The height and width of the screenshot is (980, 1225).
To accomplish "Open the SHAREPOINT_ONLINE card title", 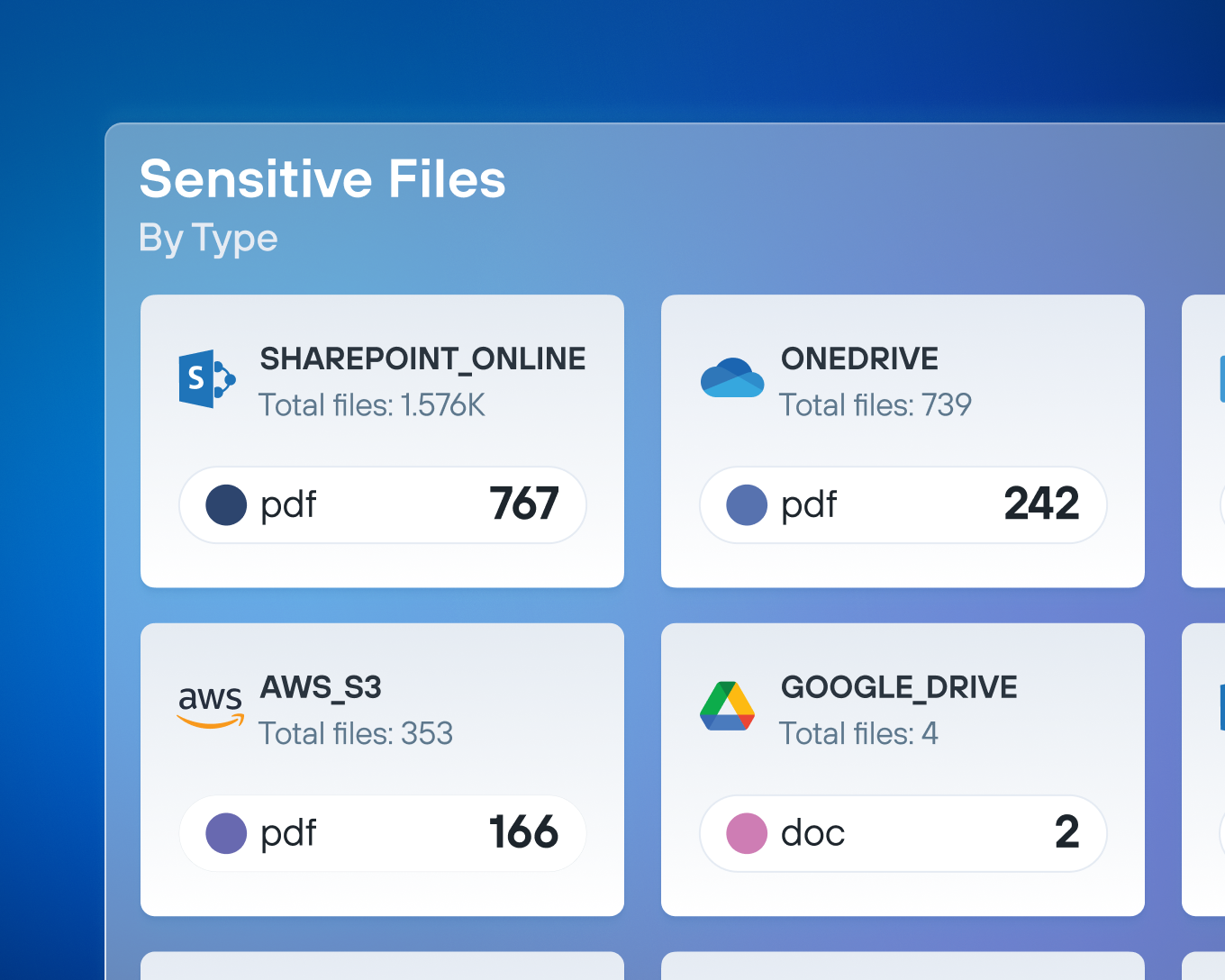I will [x=422, y=358].
